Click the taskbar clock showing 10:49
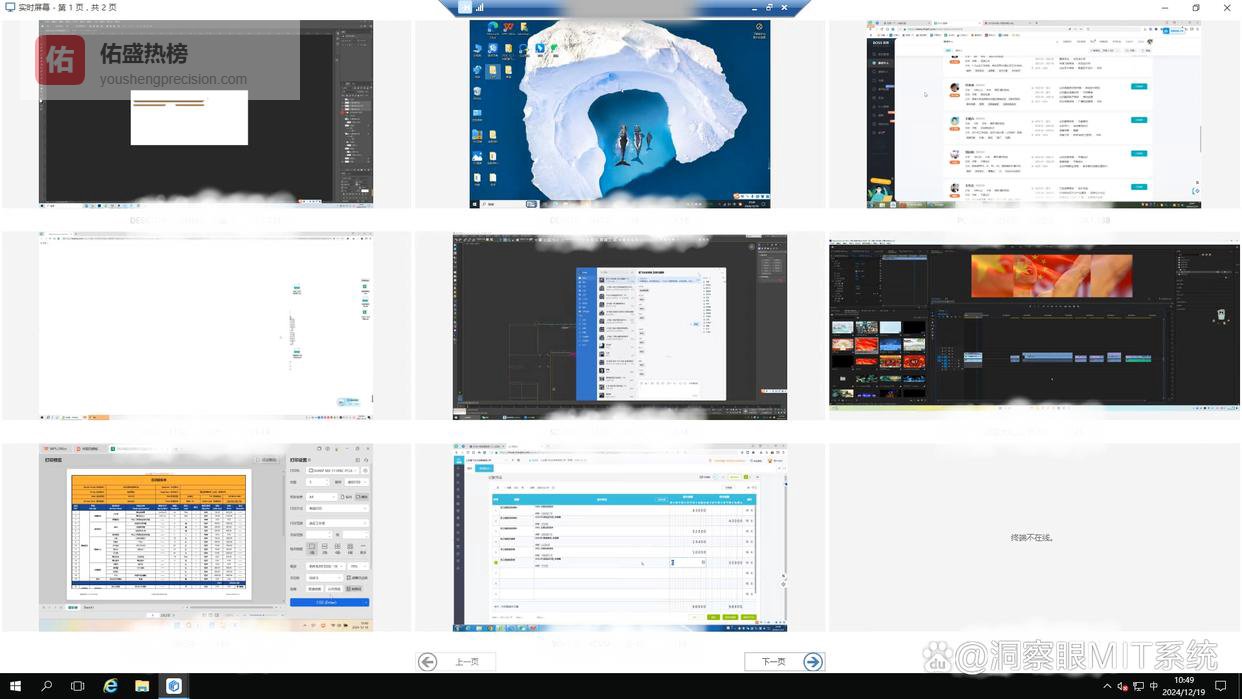Image resolution: width=1242 pixels, height=699 pixels. tap(1184, 686)
